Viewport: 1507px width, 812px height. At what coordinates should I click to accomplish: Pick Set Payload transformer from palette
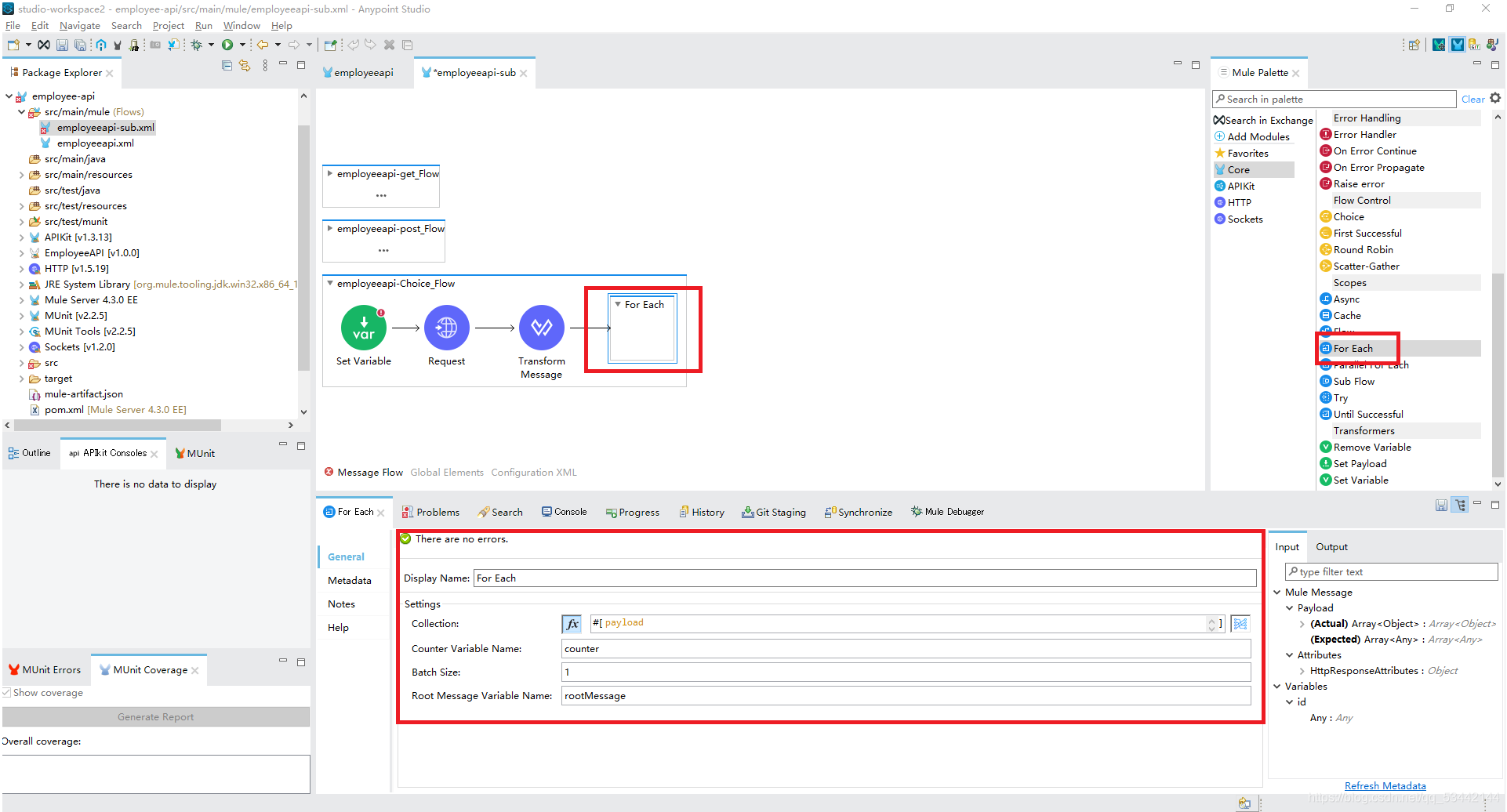pyautogui.click(x=1354, y=464)
